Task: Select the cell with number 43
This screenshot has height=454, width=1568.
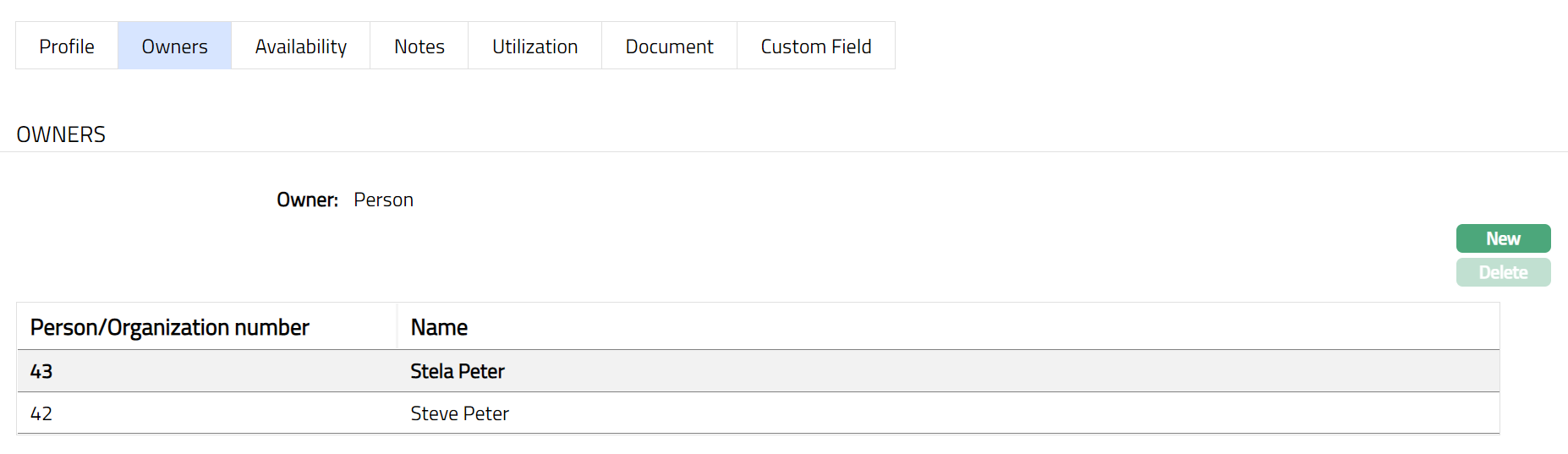Action: point(41,371)
